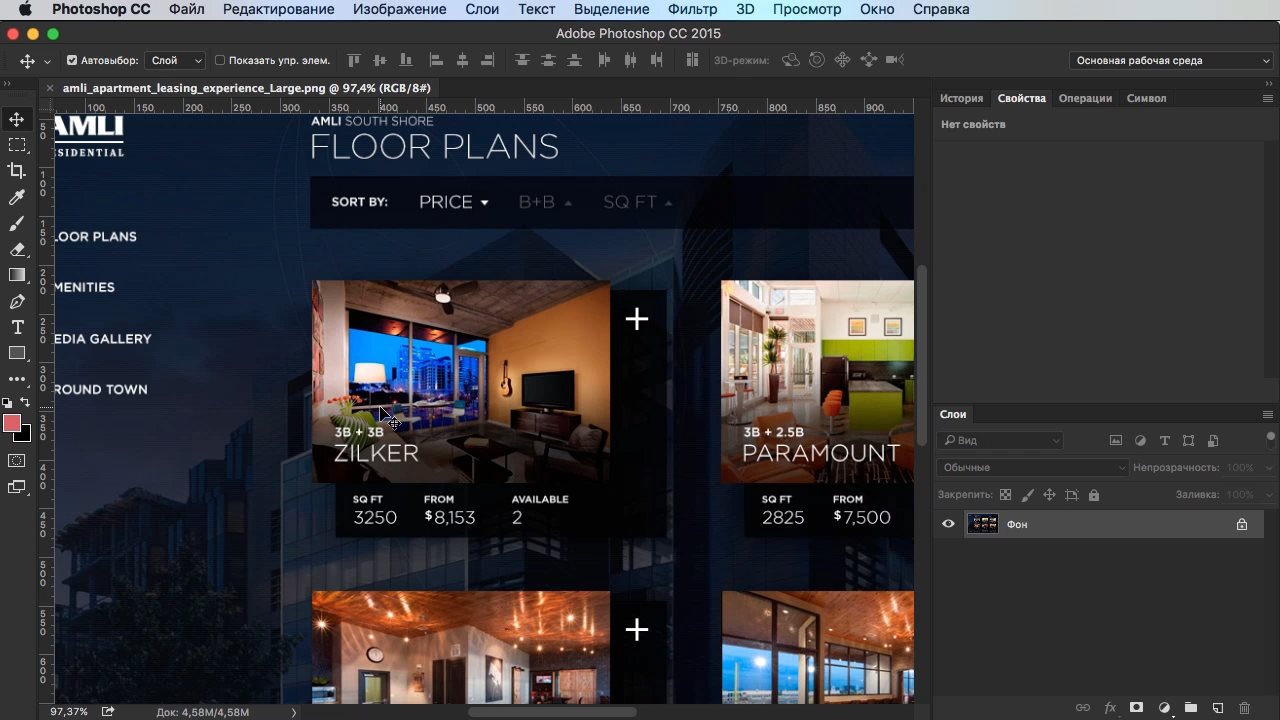1280x720 pixels.
Task: Open the Файл menu
Action: (x=187, y=9)
